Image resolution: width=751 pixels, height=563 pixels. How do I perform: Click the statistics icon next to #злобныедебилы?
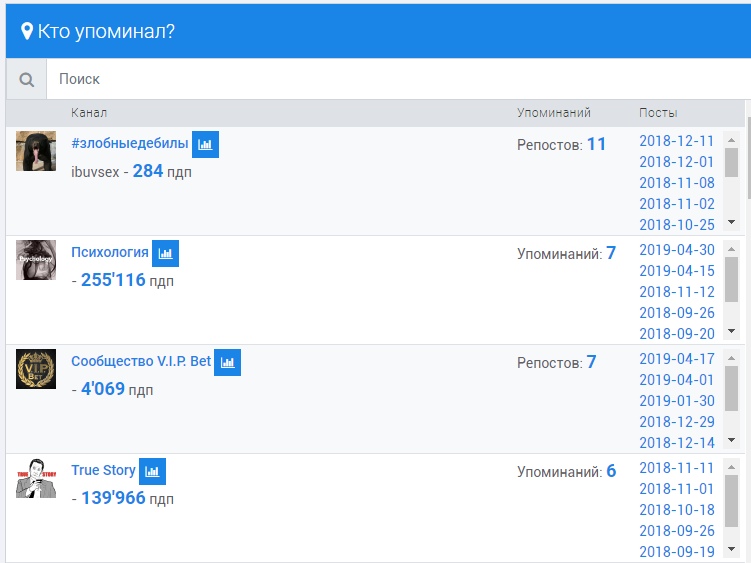(205, 144)
